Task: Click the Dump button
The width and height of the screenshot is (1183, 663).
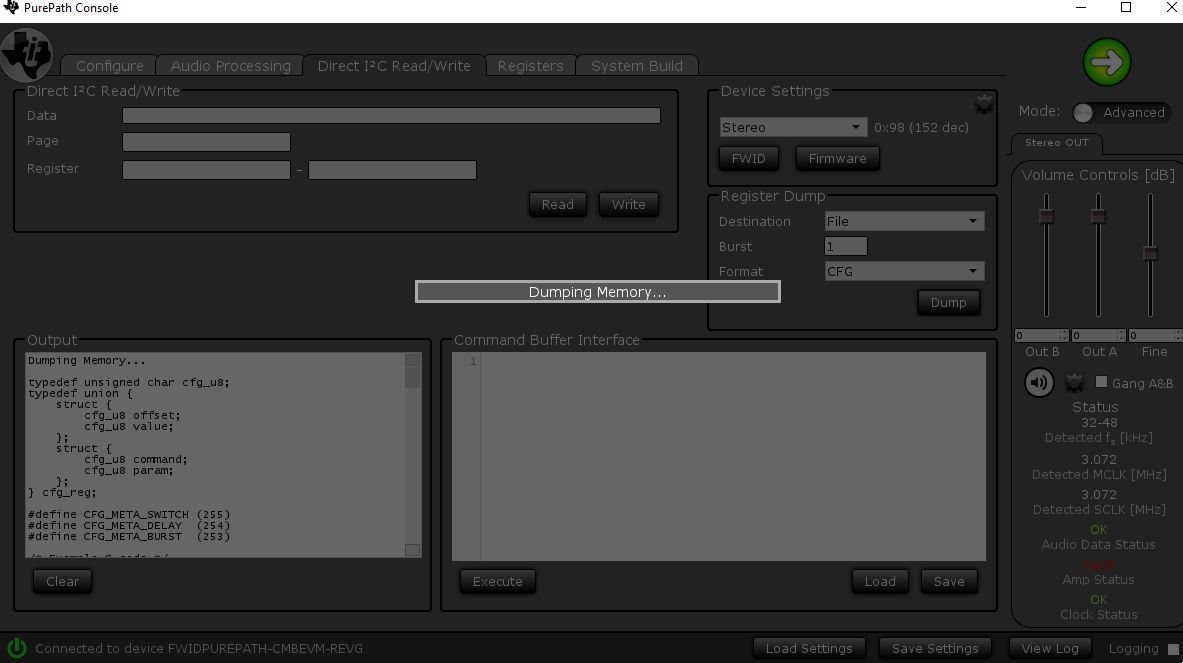Action: click(948, 302)
